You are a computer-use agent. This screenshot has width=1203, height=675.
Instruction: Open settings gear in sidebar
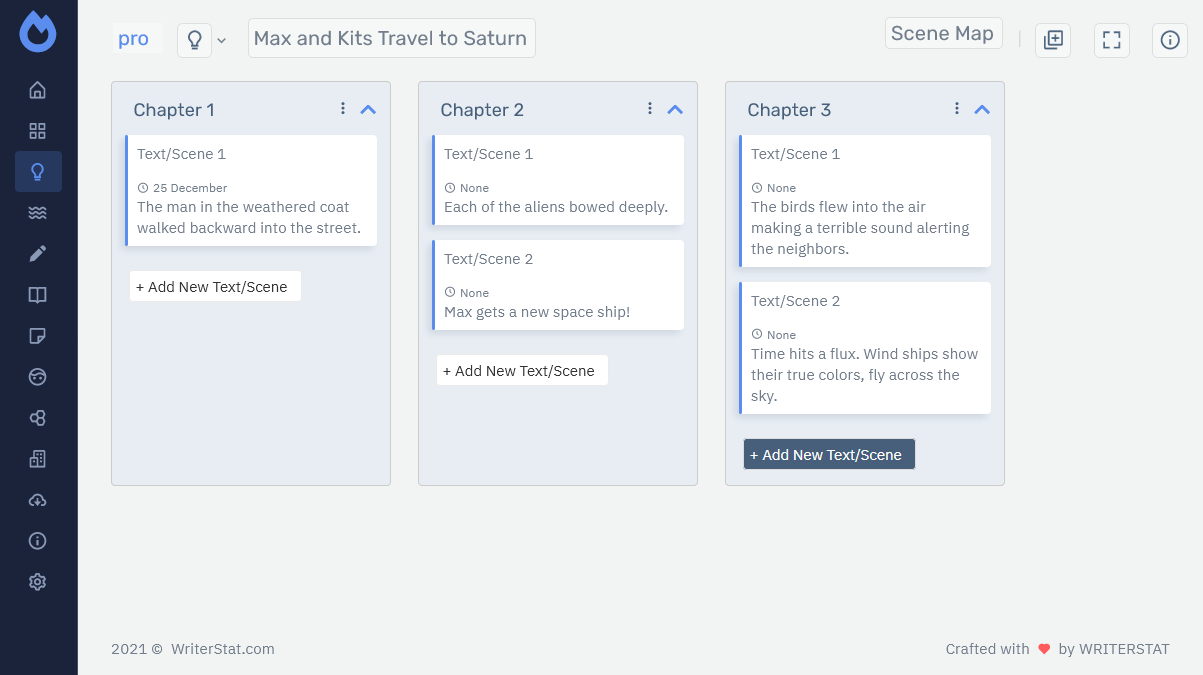[38, 582]
